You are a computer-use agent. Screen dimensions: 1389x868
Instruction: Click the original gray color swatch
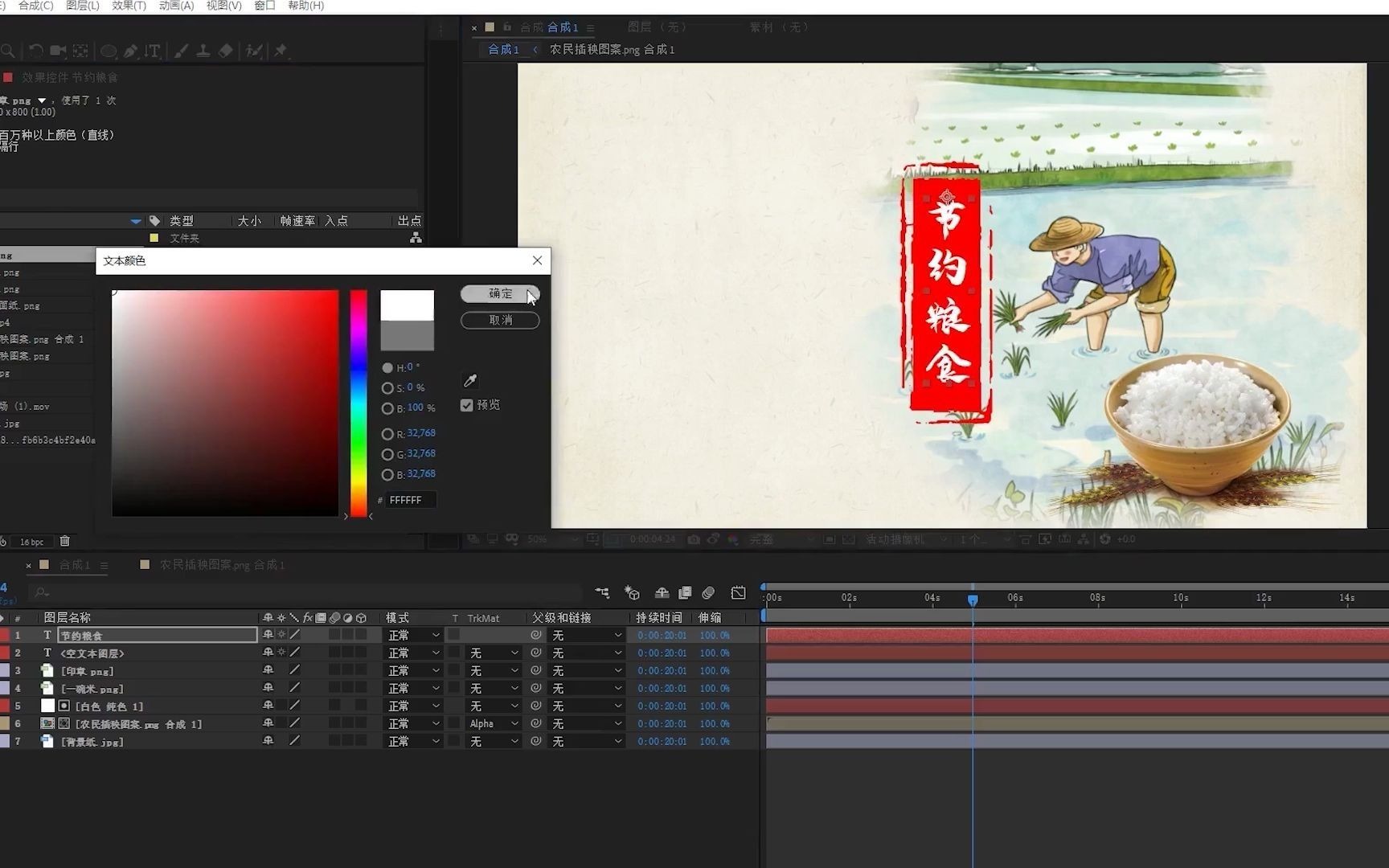407,335
